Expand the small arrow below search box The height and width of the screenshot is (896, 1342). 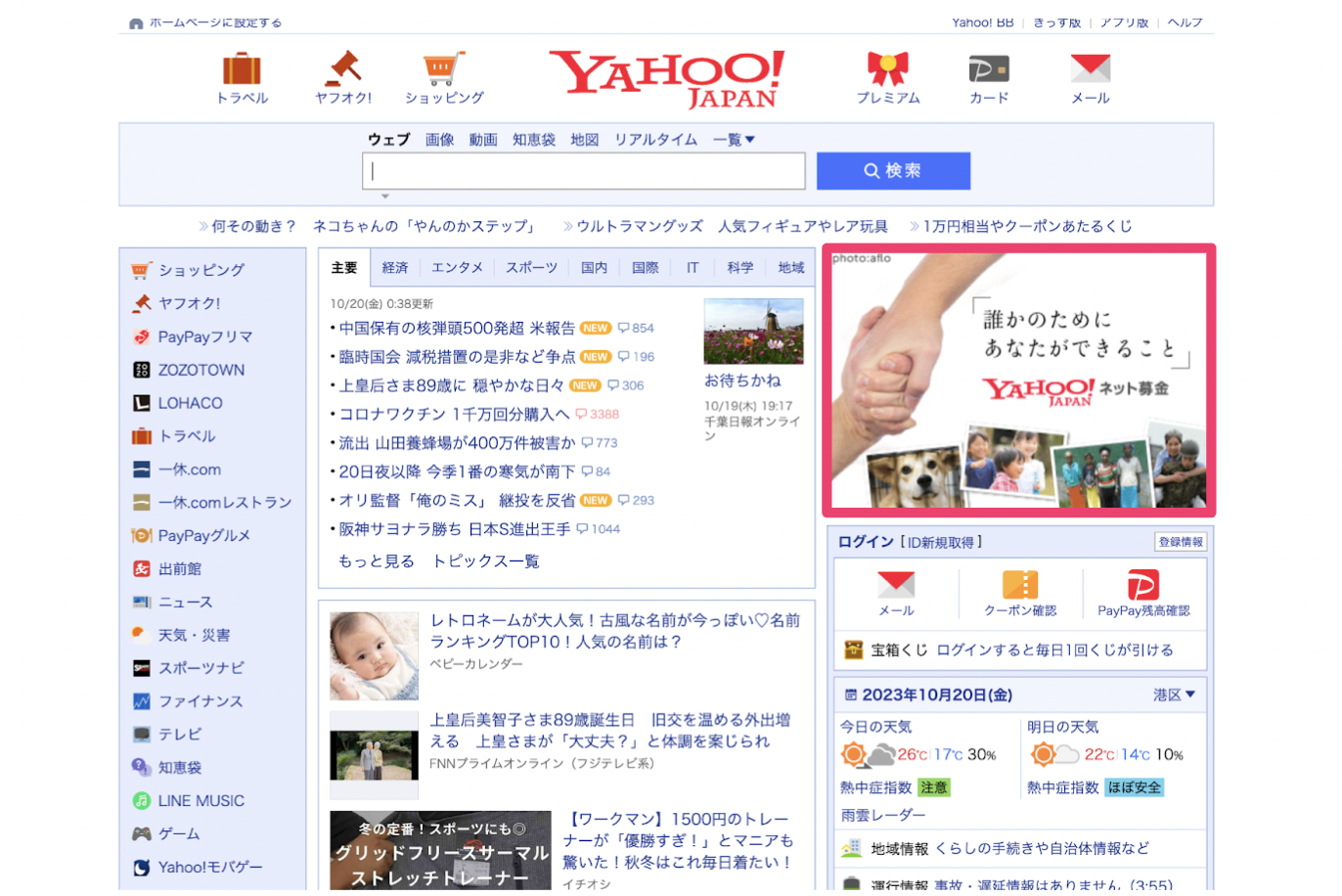[x=385, y=197]
